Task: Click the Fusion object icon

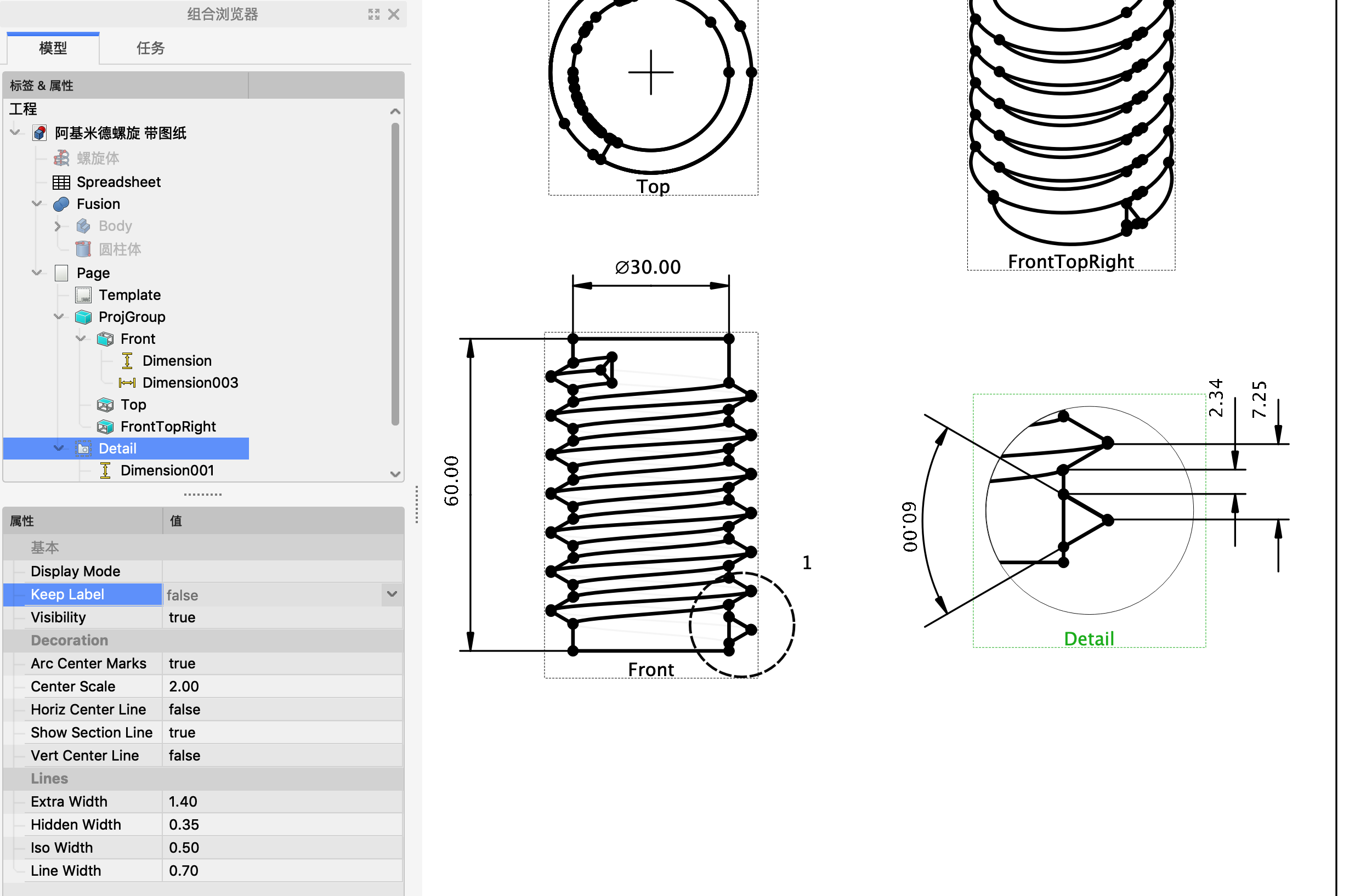Action: click(x=61, y=204)
